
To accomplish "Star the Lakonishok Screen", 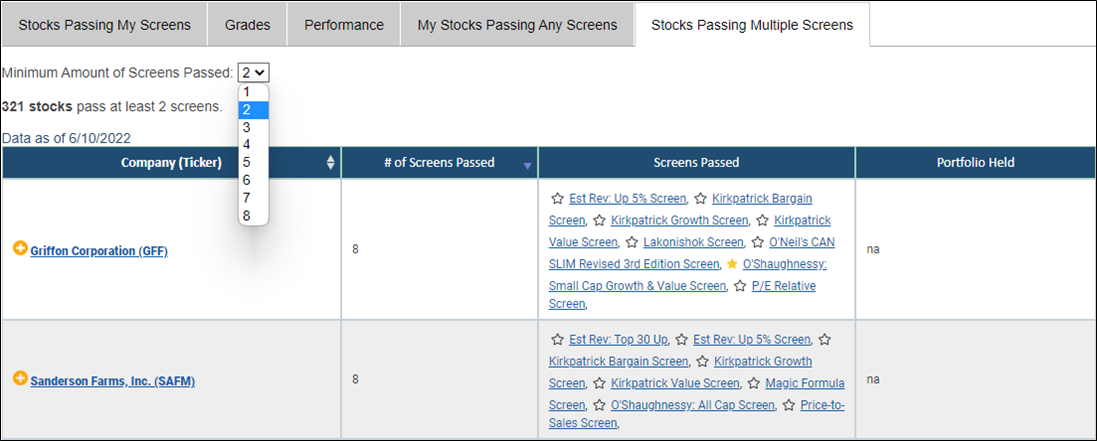I will pos(633,242).
